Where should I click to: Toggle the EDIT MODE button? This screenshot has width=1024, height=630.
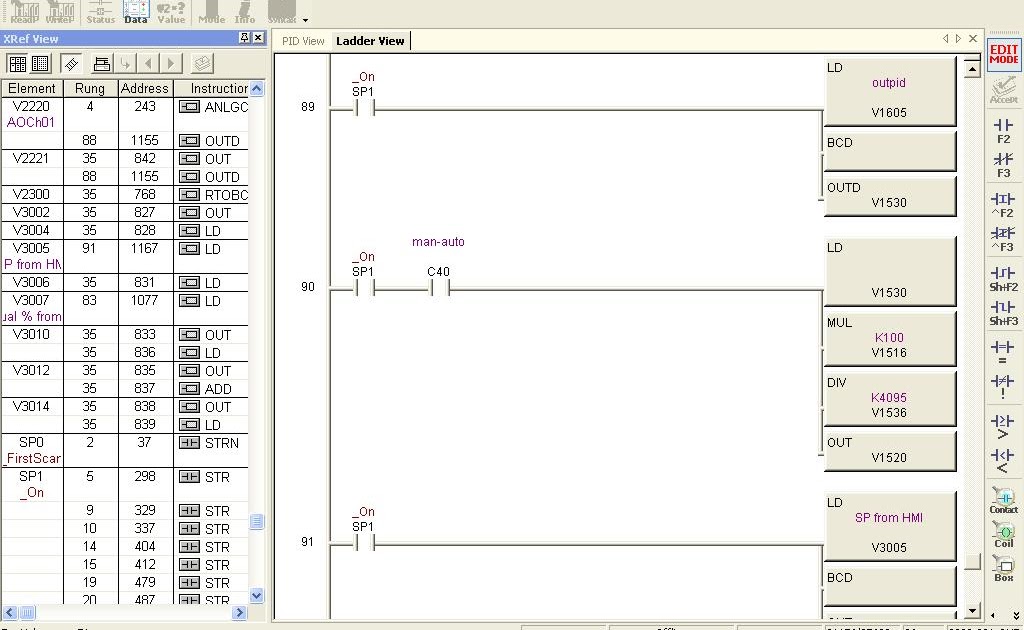click(x=1004, y=54)
